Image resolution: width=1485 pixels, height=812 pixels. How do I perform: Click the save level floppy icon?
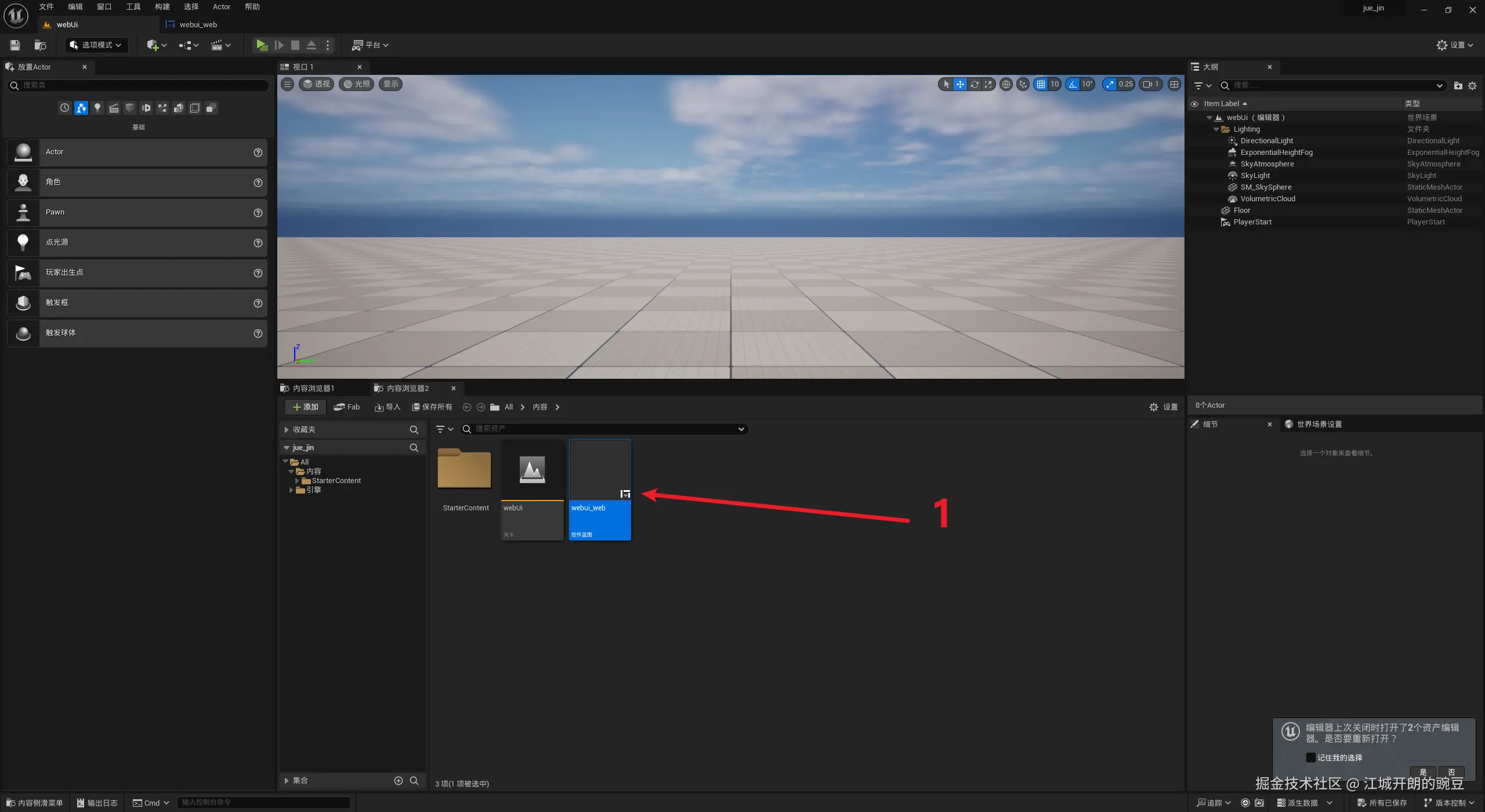pos(15,45)
